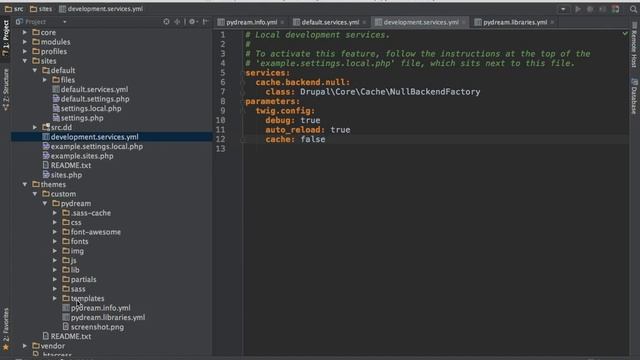Open the 1: Project tool window tab

(x=5, y=37)
